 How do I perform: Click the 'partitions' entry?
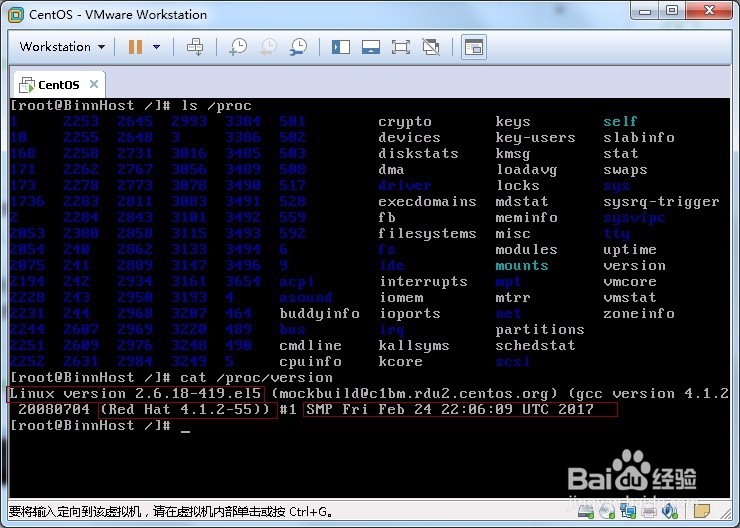coord(539,329)
